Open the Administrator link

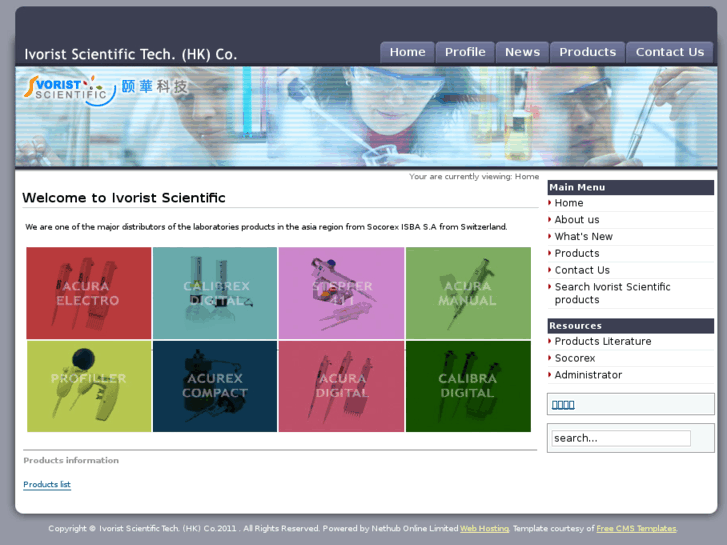588,375
